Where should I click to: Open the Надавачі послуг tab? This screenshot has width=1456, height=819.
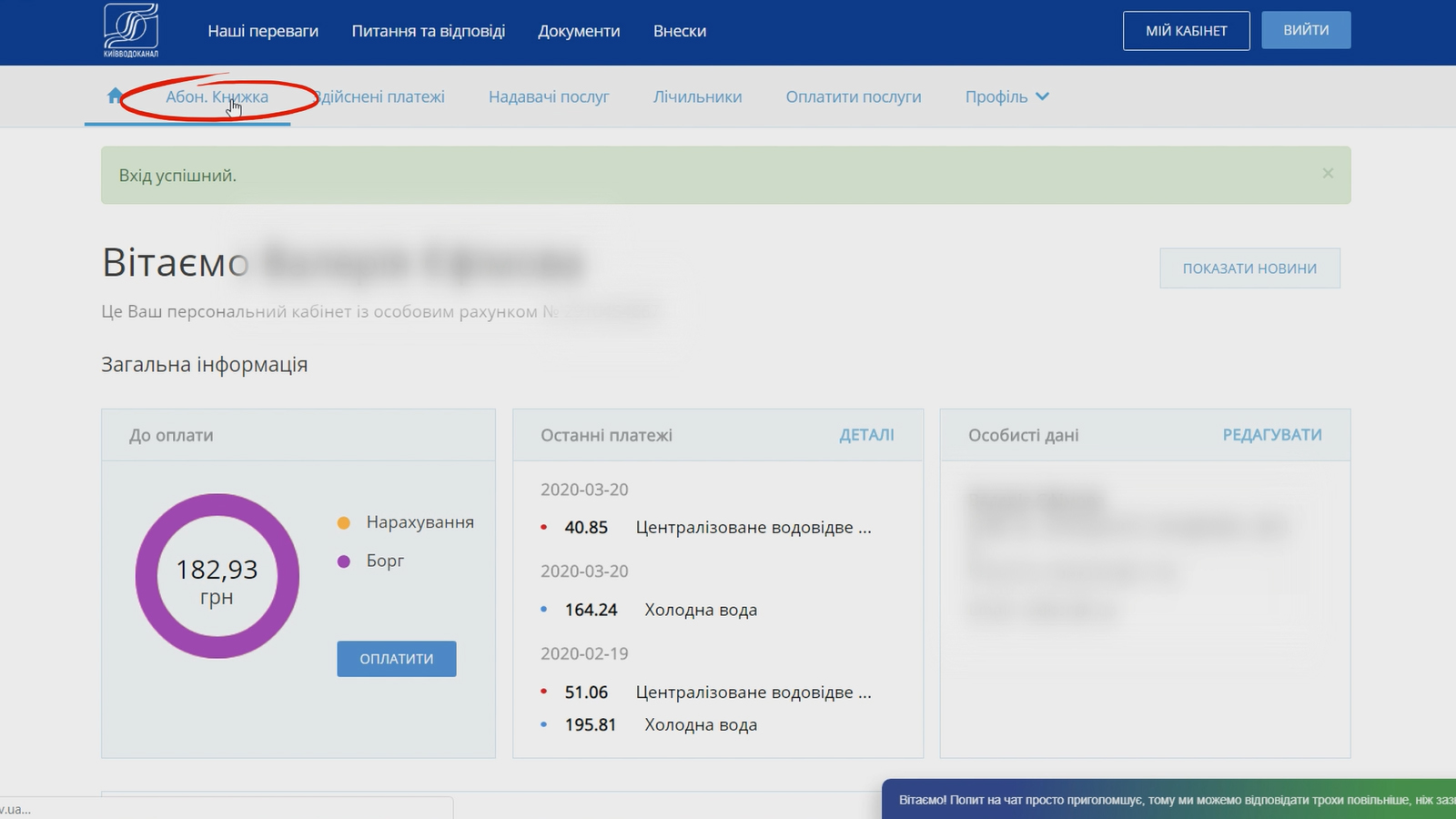click(x=549, y=96)
